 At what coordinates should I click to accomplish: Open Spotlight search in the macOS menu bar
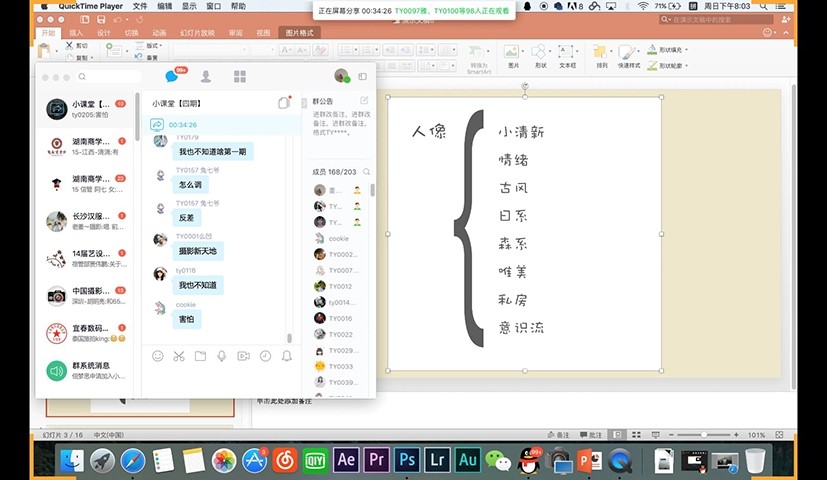click(763, 6)
